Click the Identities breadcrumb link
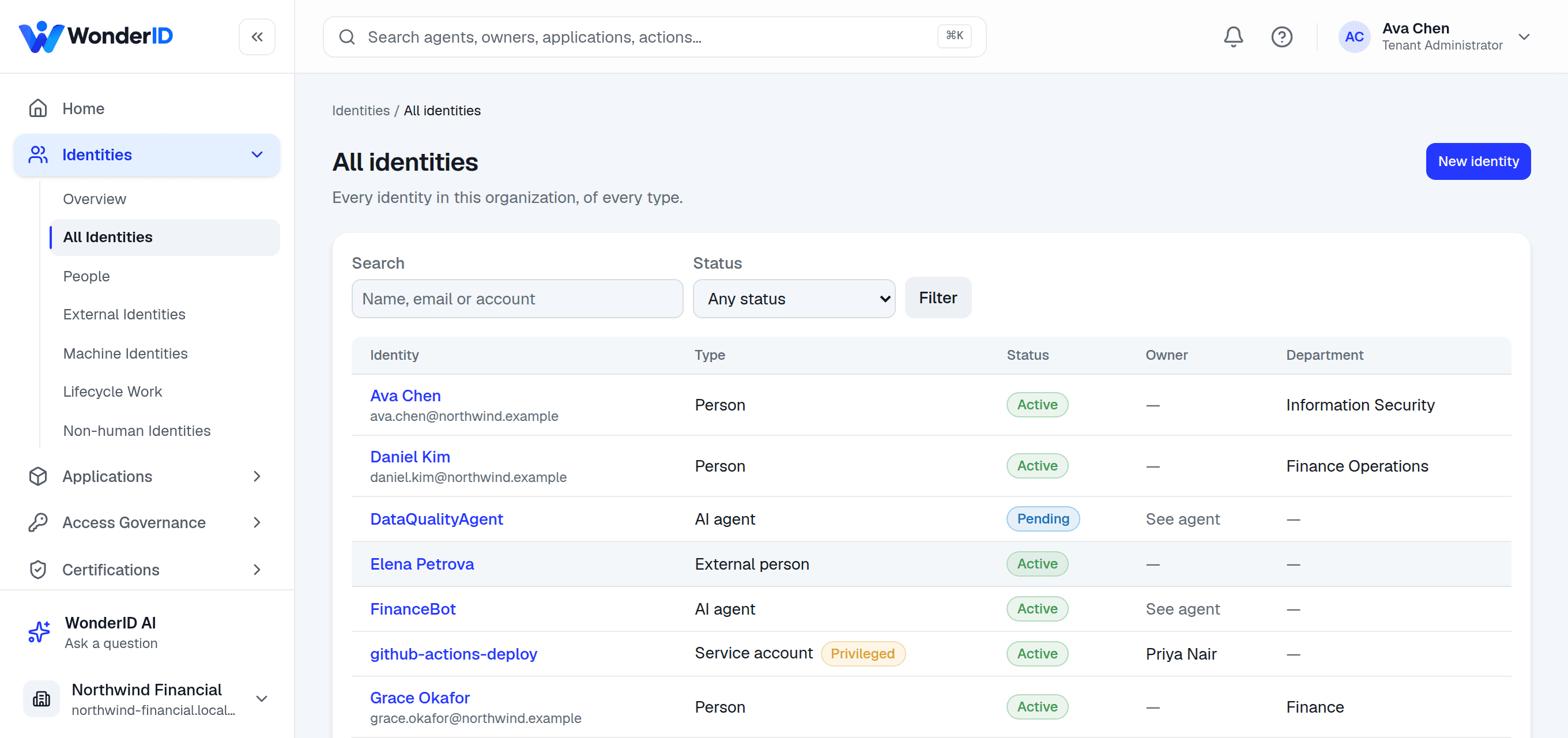This screenshot has width=1568, height=738. point(360,110)
